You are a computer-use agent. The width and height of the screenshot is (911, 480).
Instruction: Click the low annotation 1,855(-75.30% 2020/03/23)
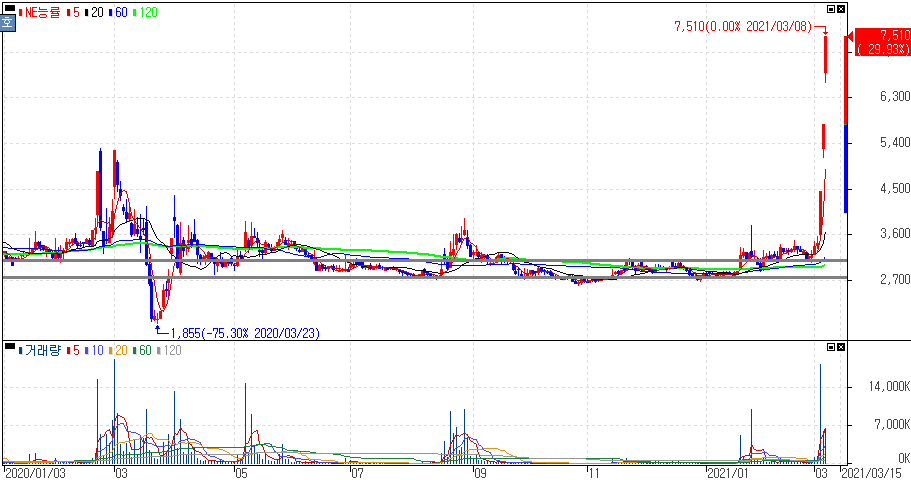(245, 333)
